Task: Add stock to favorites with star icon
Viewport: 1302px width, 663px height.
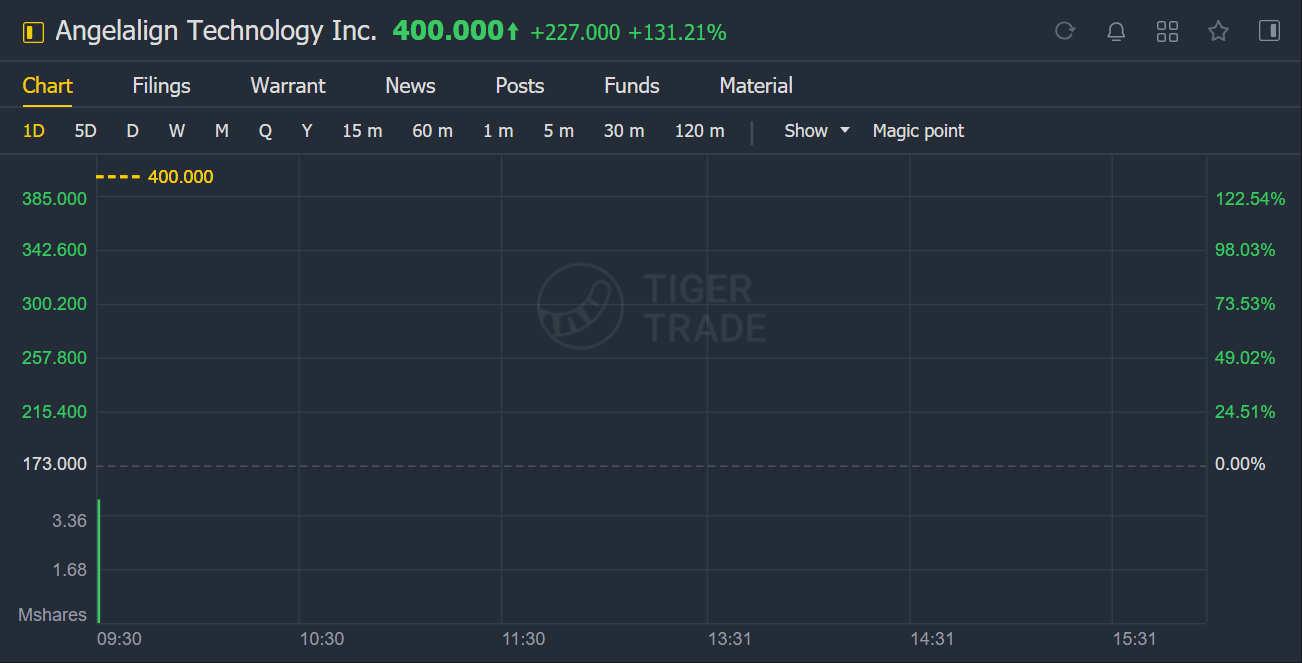Action: coord(1218,31)
